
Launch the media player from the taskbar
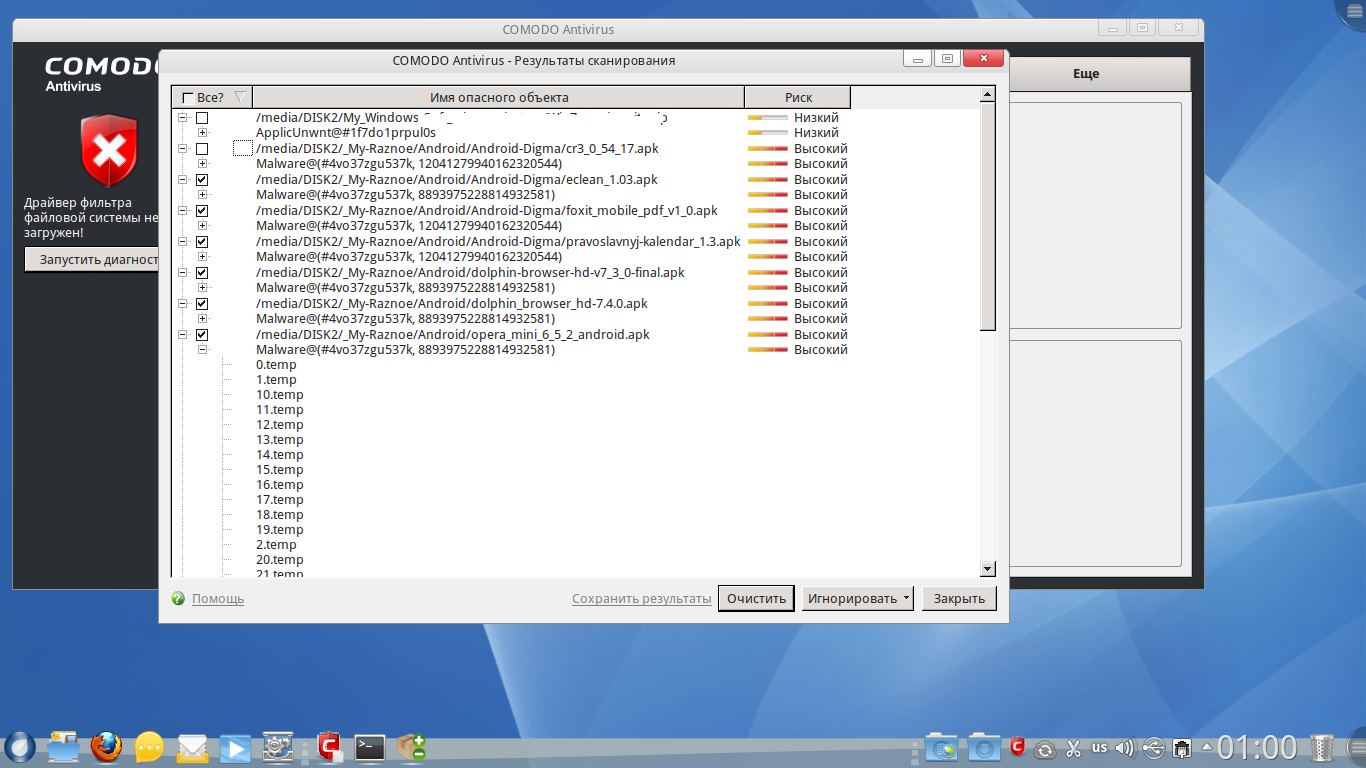coord(235,746)
